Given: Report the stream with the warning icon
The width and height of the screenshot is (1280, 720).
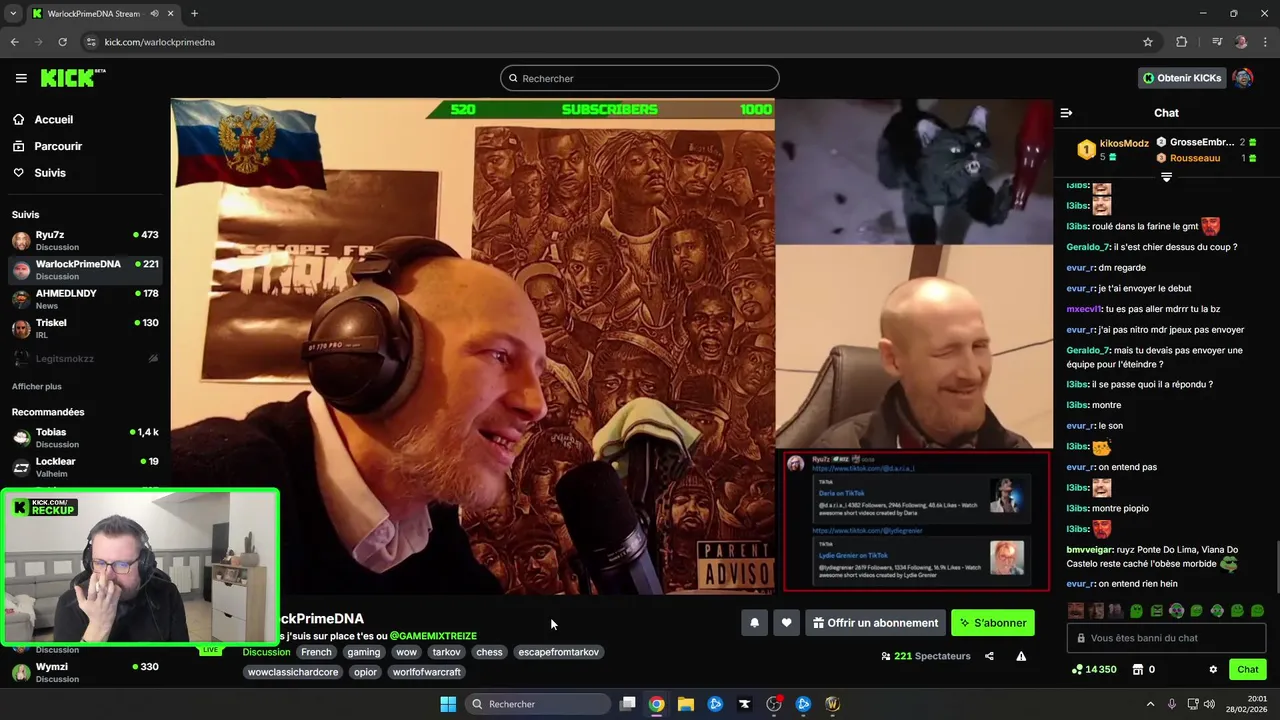Looking at the screenshot, I should 1021,656.
